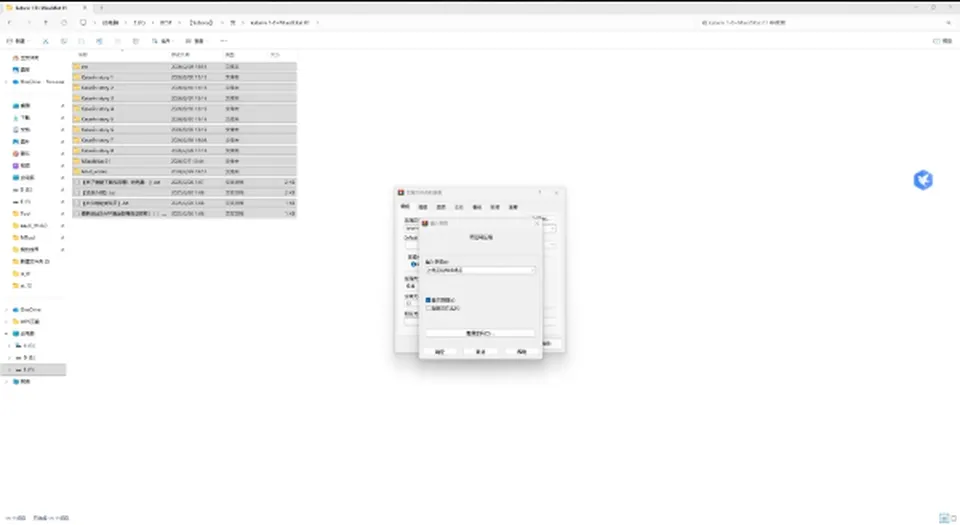The width and height of the screenshot is (960, 525).
Task: Refresh the current Explorer folder
Action: (x=64, y=23)
